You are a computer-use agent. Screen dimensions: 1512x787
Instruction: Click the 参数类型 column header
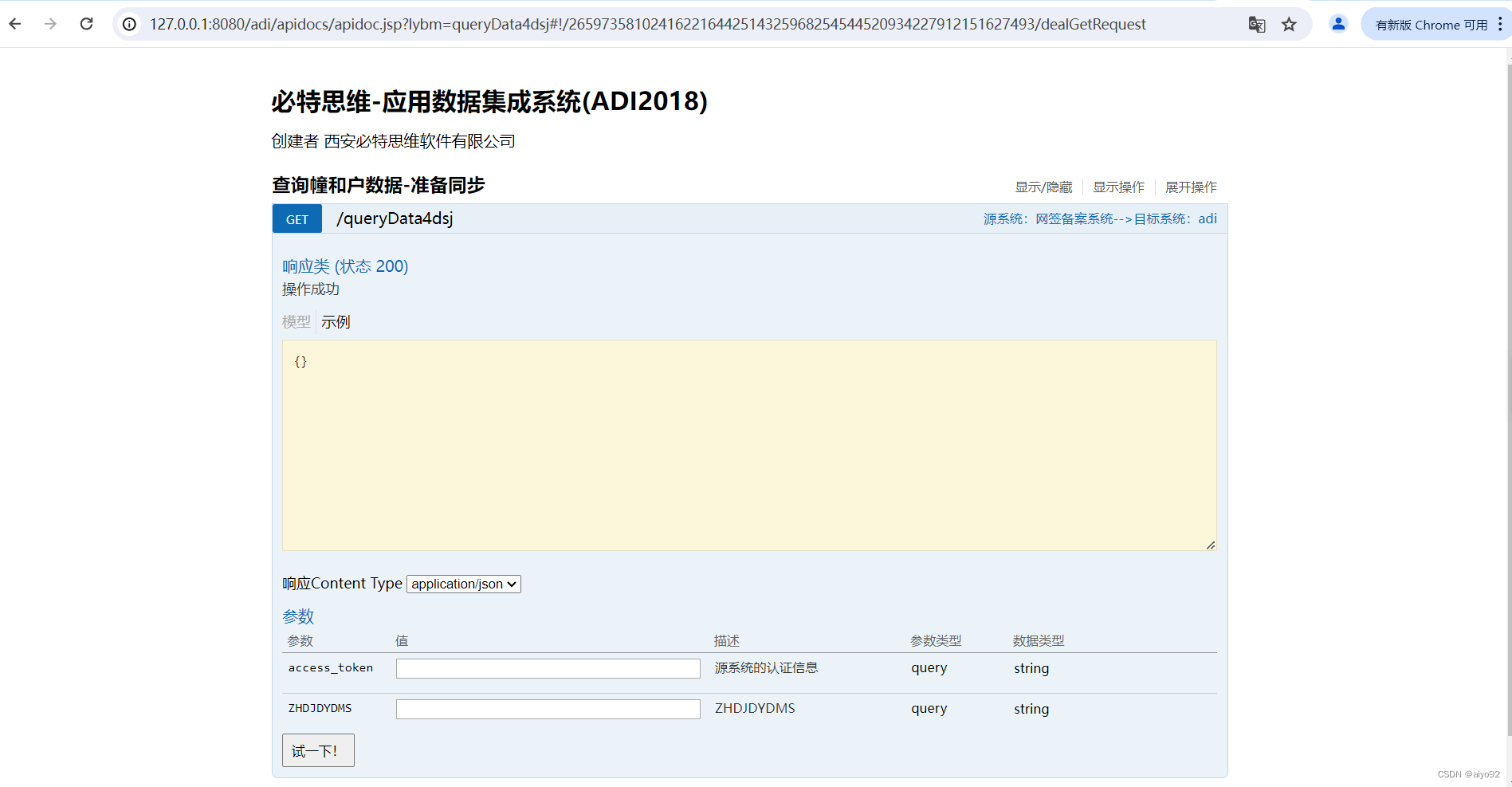[x=937, y=641]
